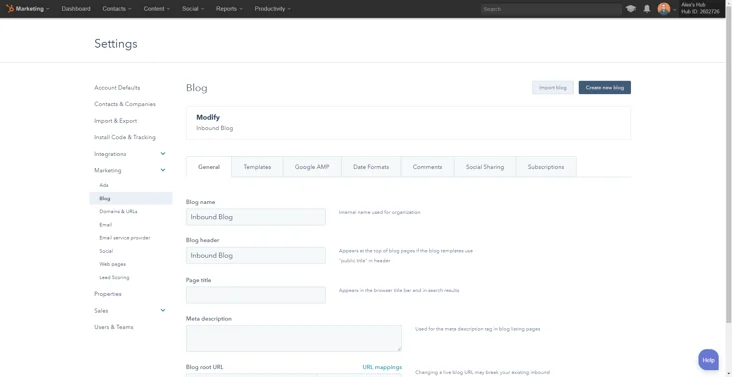Viewport: 732px width, 377px height.
Task: Open the Productivity menu in top bar
Action: (272, 9)
